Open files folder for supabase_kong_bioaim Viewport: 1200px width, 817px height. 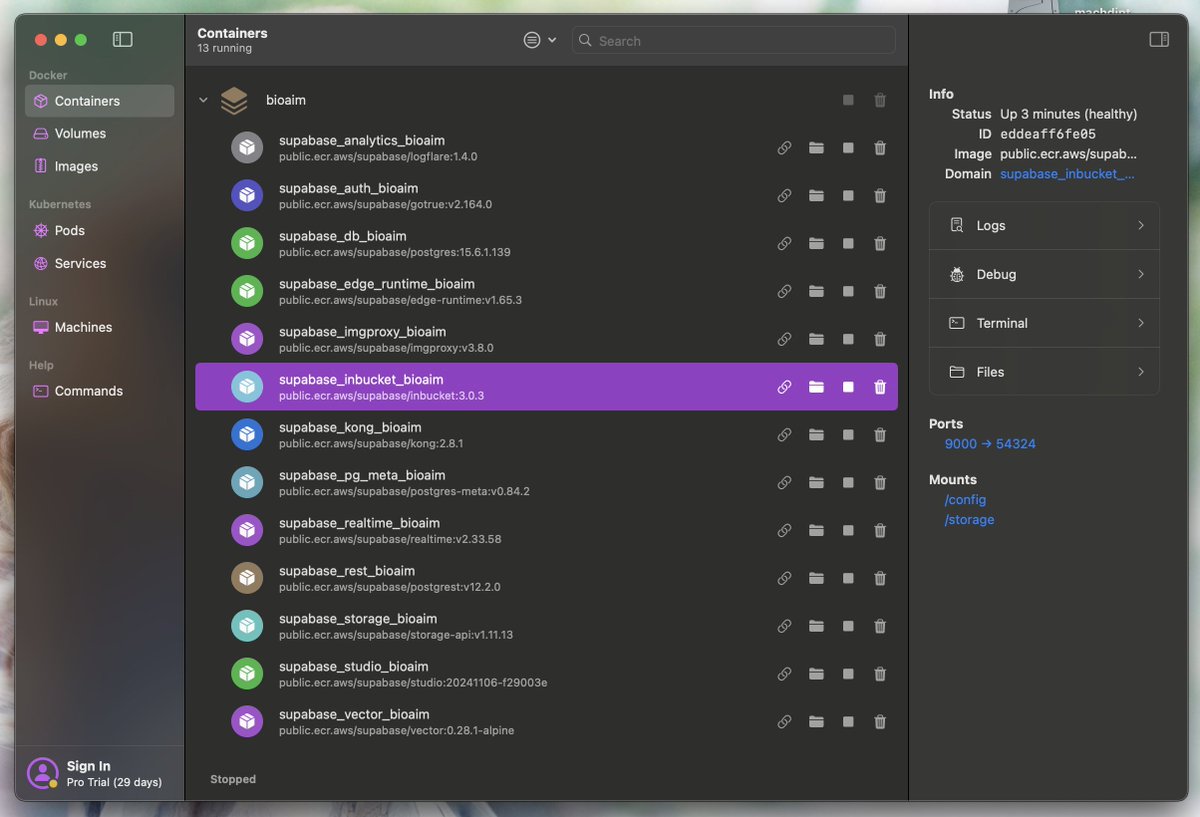pos(816,435)
